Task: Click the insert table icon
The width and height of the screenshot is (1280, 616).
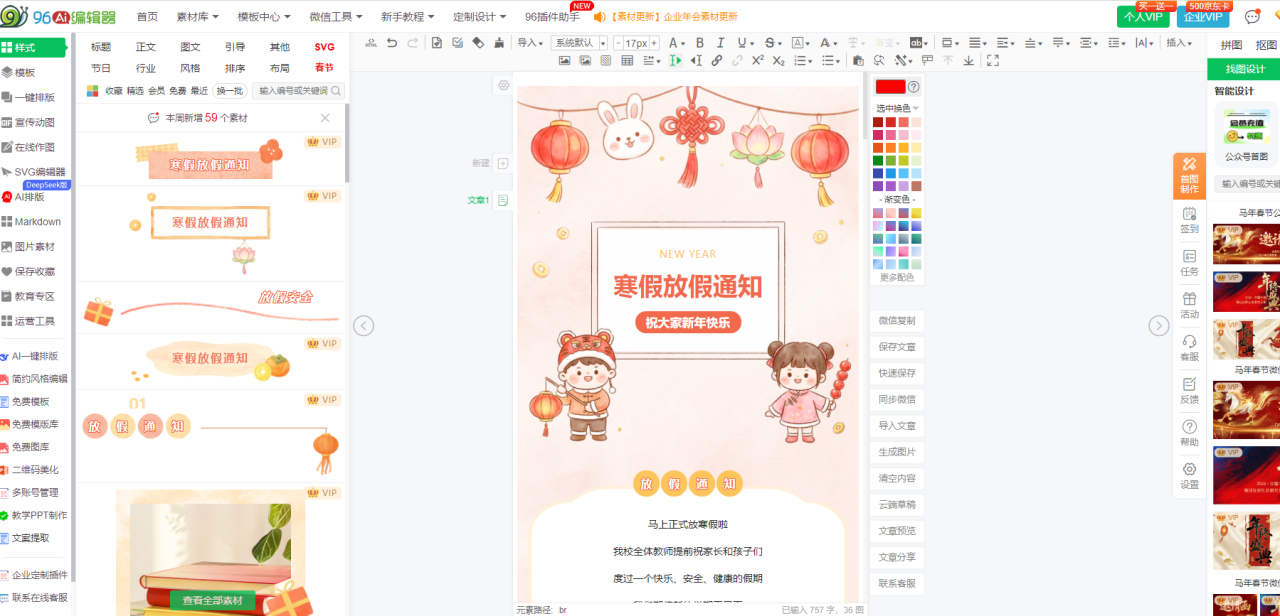Action: point(627,61)
